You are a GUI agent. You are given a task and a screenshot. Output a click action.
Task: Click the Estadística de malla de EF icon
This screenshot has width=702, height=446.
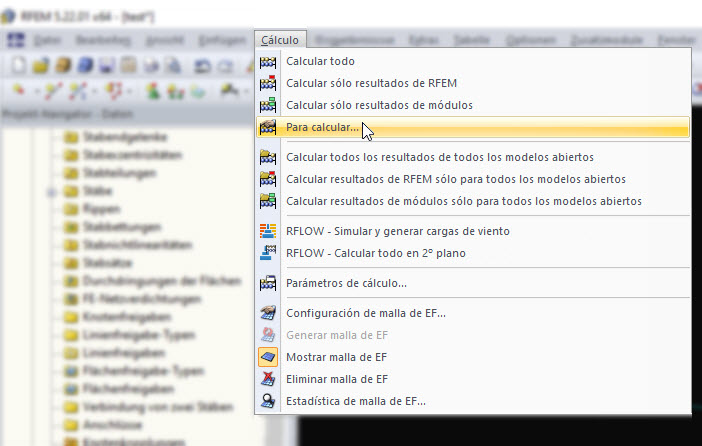click(268, 401)
